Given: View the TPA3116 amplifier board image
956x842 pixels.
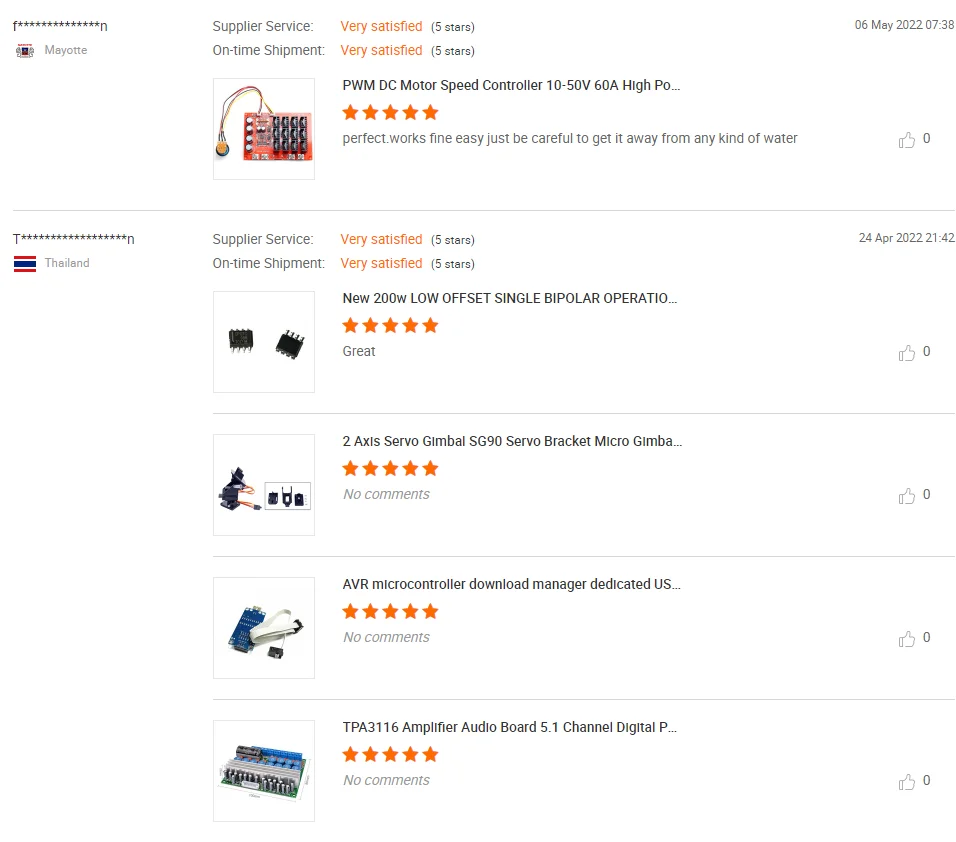Looking at the screenshot, I should 264,771.
